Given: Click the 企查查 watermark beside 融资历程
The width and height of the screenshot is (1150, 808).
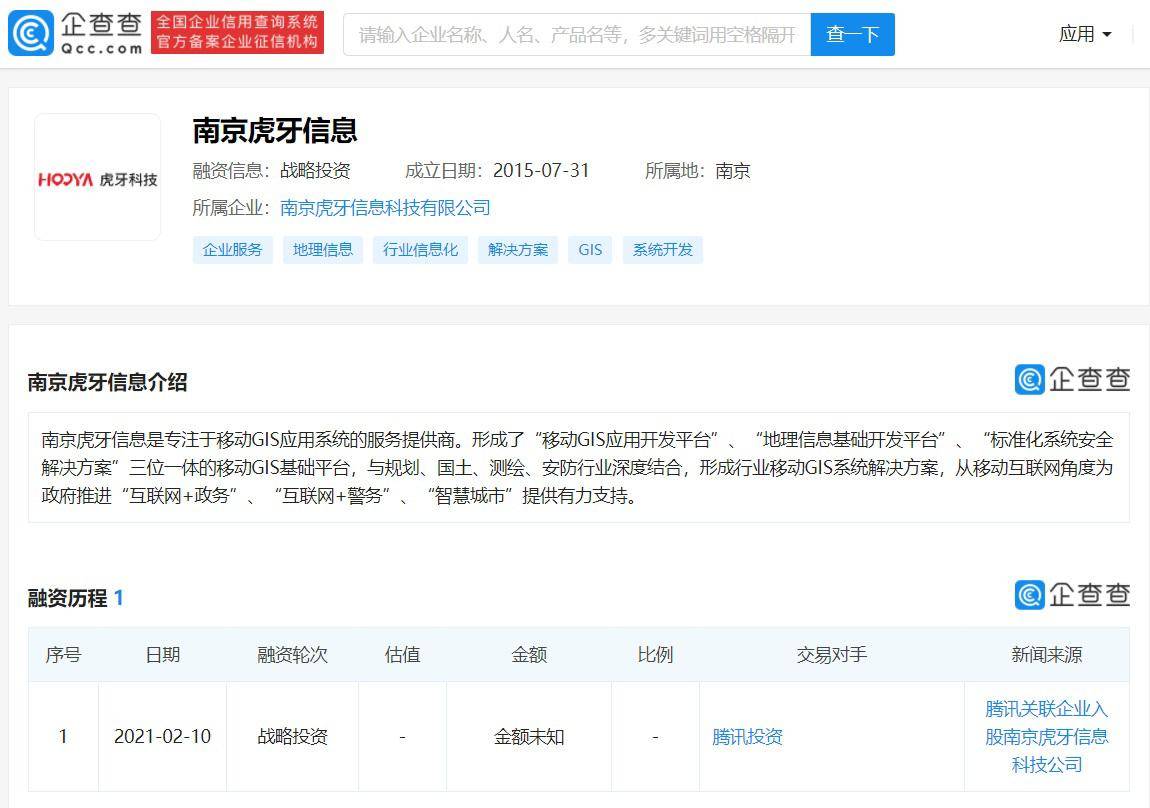Looking at the screenshot, I should (1071, 594).
